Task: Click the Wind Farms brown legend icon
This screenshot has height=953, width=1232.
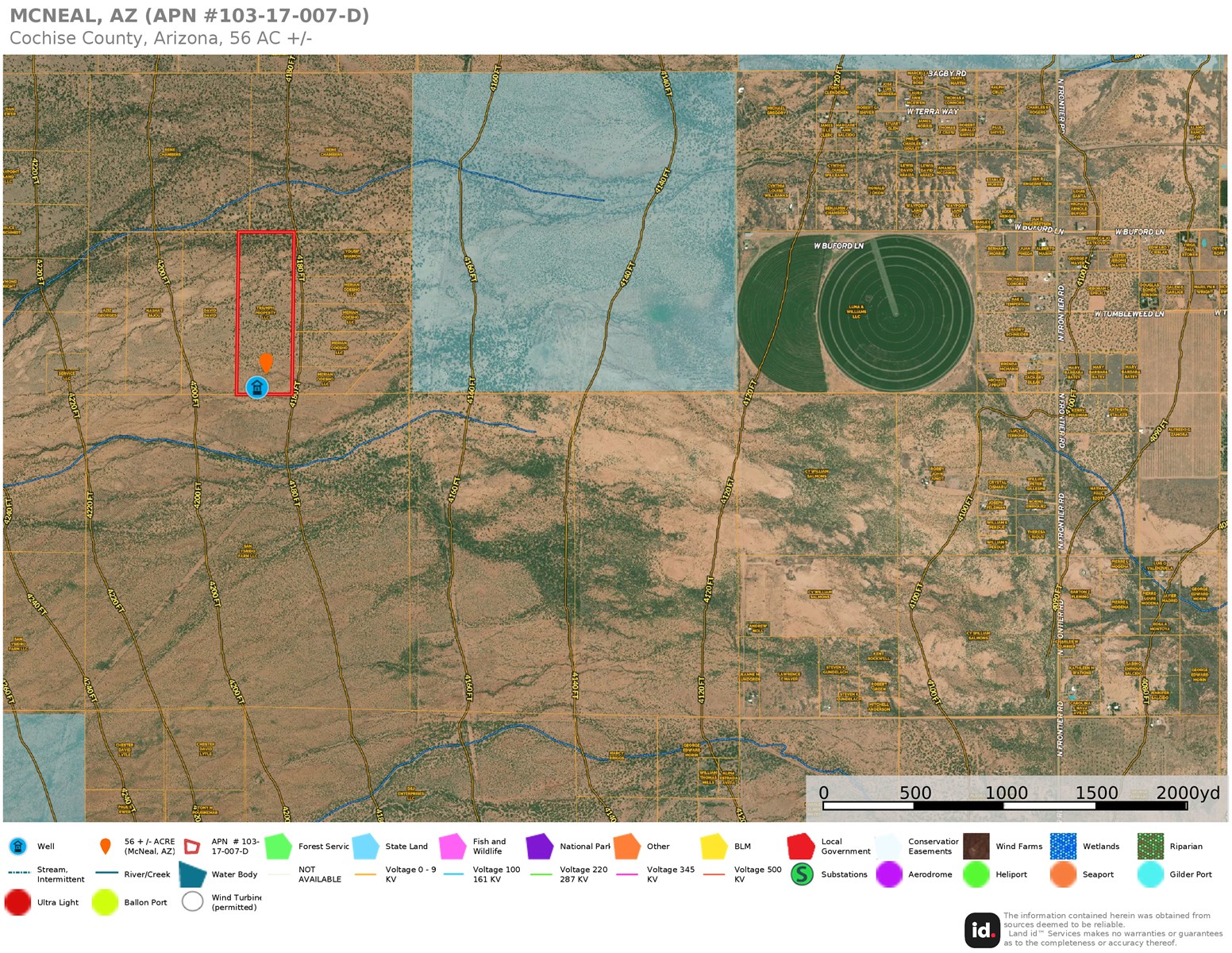Action: pyautogui.click(x=976, y=847)
